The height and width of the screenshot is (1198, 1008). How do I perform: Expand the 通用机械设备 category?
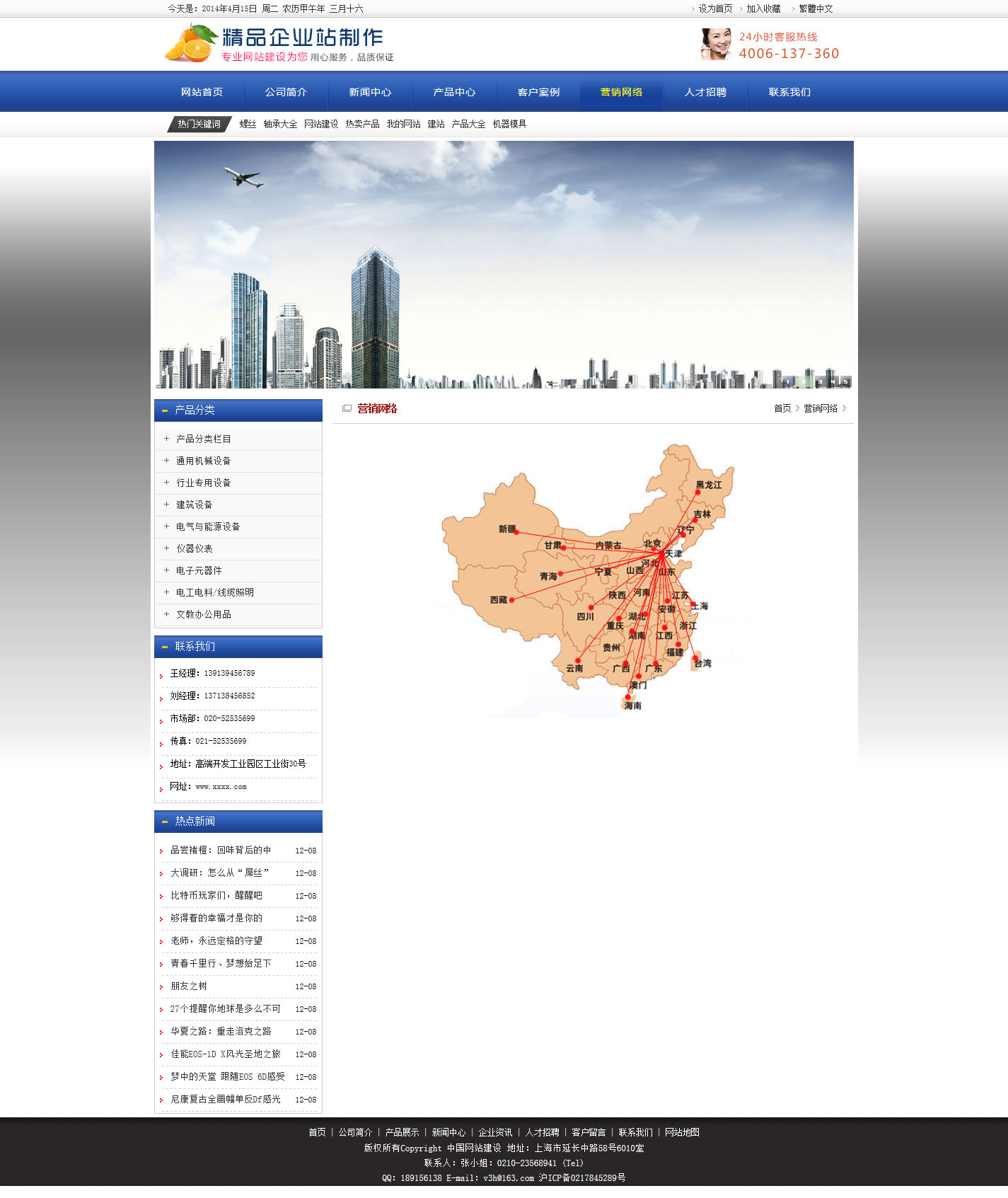click(203, 461)
